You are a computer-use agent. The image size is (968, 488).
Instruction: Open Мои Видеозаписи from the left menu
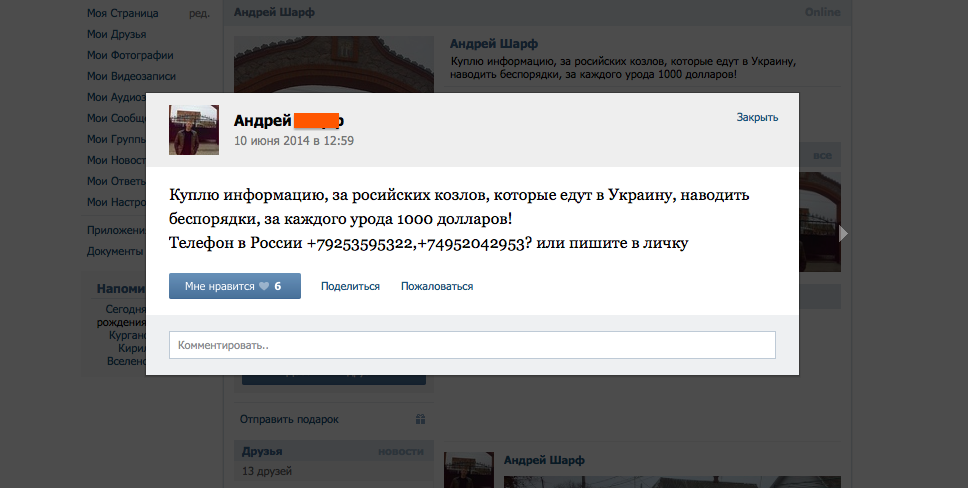coord(133,76)
